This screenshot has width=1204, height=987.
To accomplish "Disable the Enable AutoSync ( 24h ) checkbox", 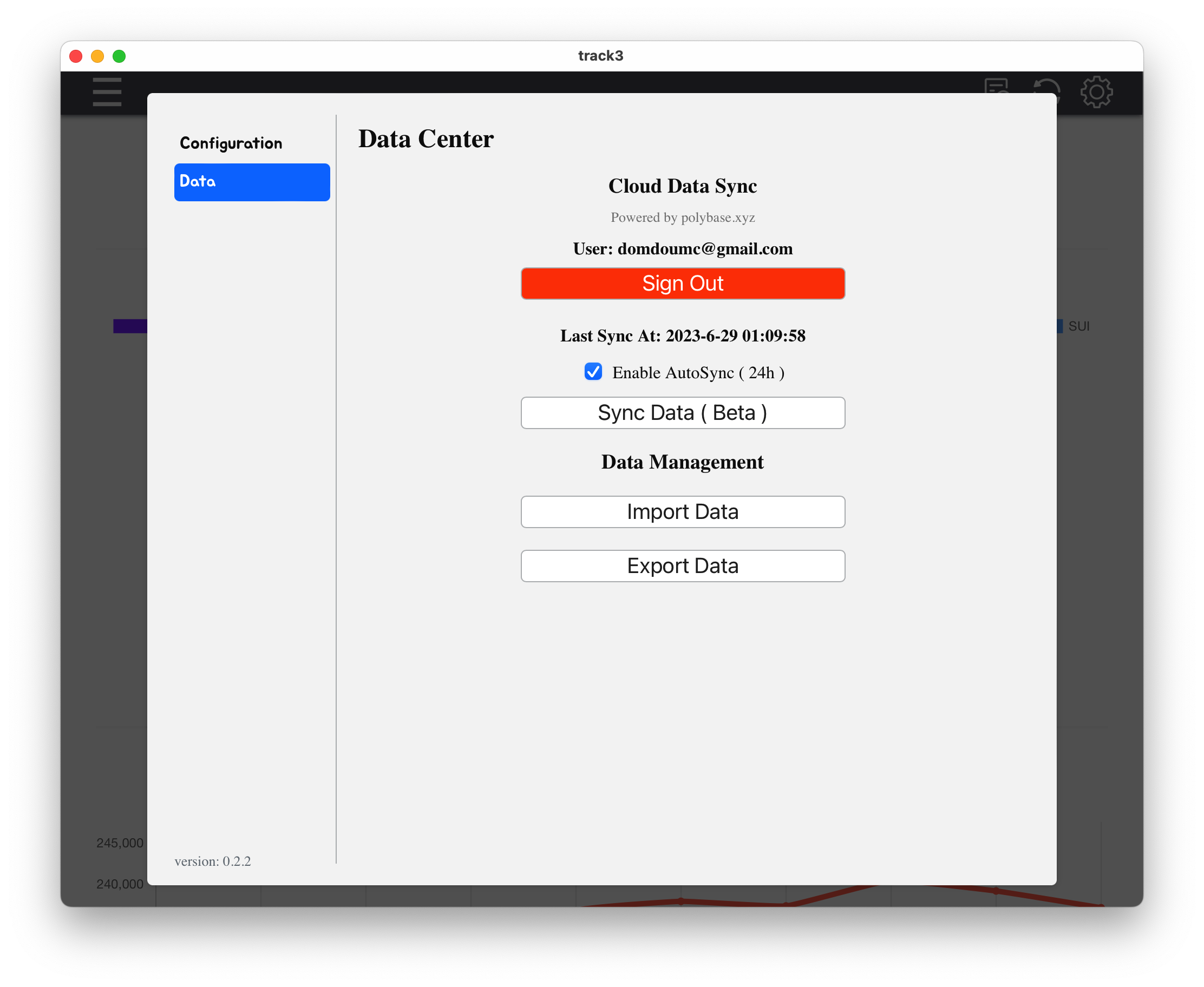I will pos(593,372).
